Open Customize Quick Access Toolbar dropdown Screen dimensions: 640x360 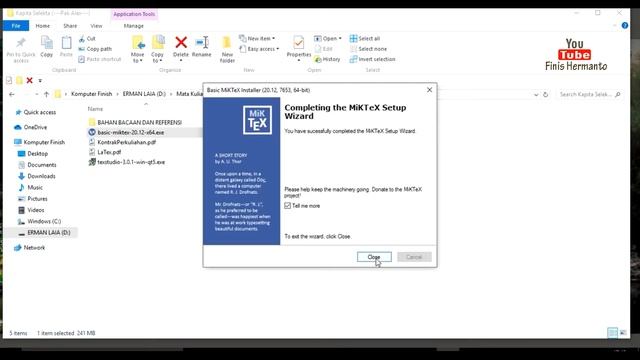click(x=40, y=80)
